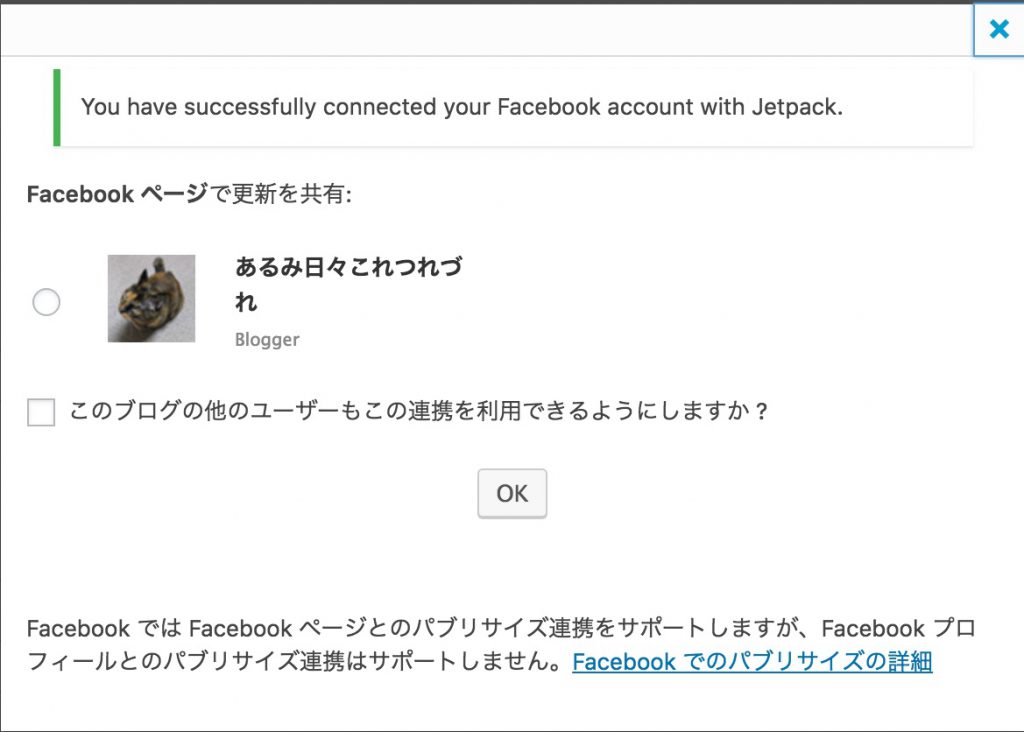Tick the box before このブログの他のユーザー
The image size is (1024, 732).
tap(41, 412)
